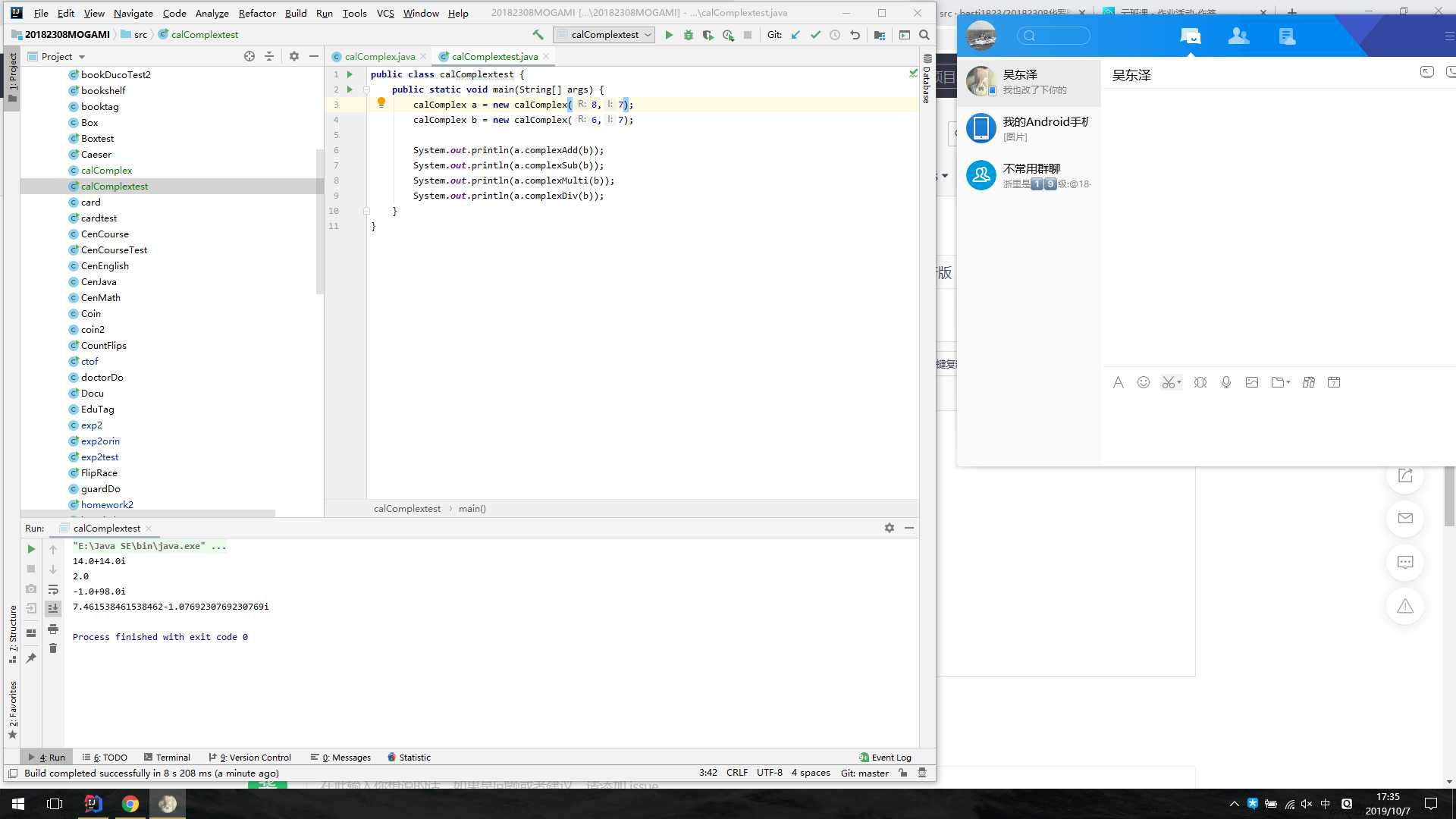Select the calComplextest run configuration dropdown
The height and width of the screenshot is (819, 1456).
(x=605, y=35)
